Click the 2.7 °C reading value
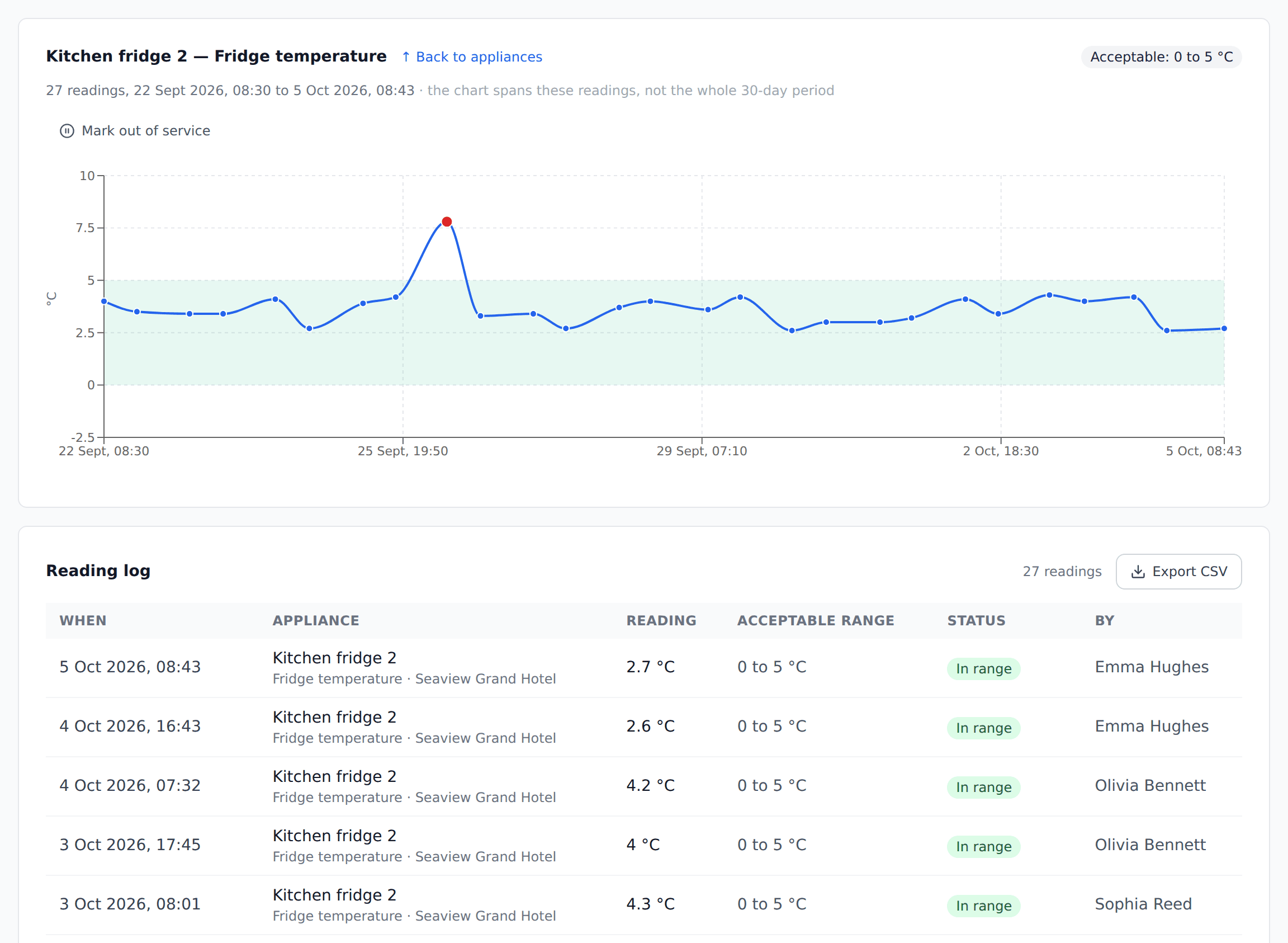 coord(650,667)
